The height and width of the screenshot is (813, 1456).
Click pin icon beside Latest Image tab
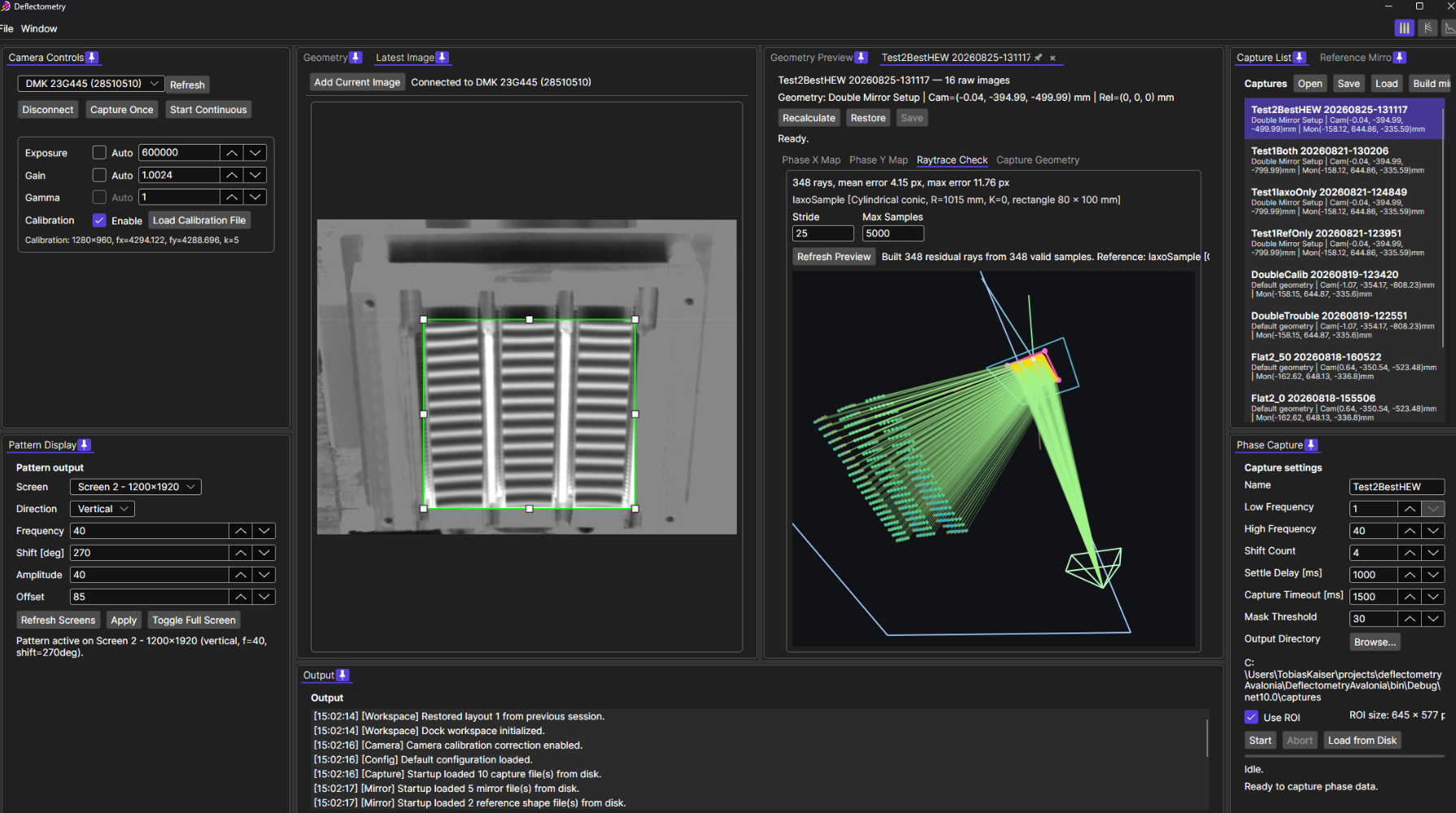442,58
